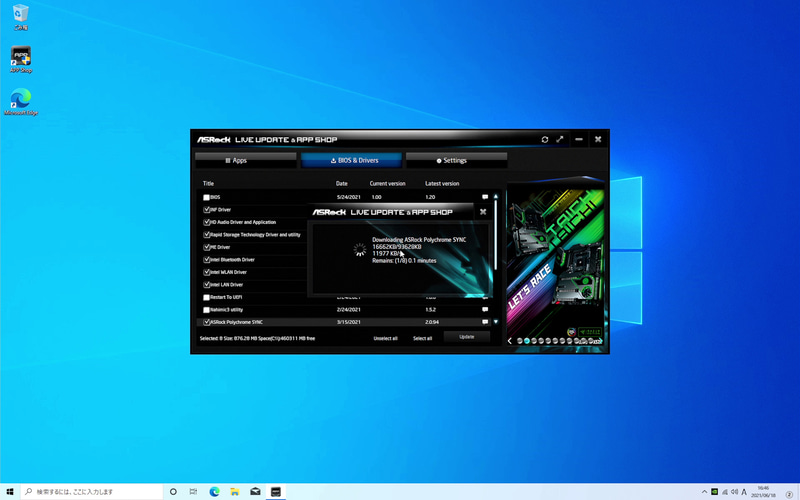Open the comment icon in Nahimic3 utility row

[485, 310]
